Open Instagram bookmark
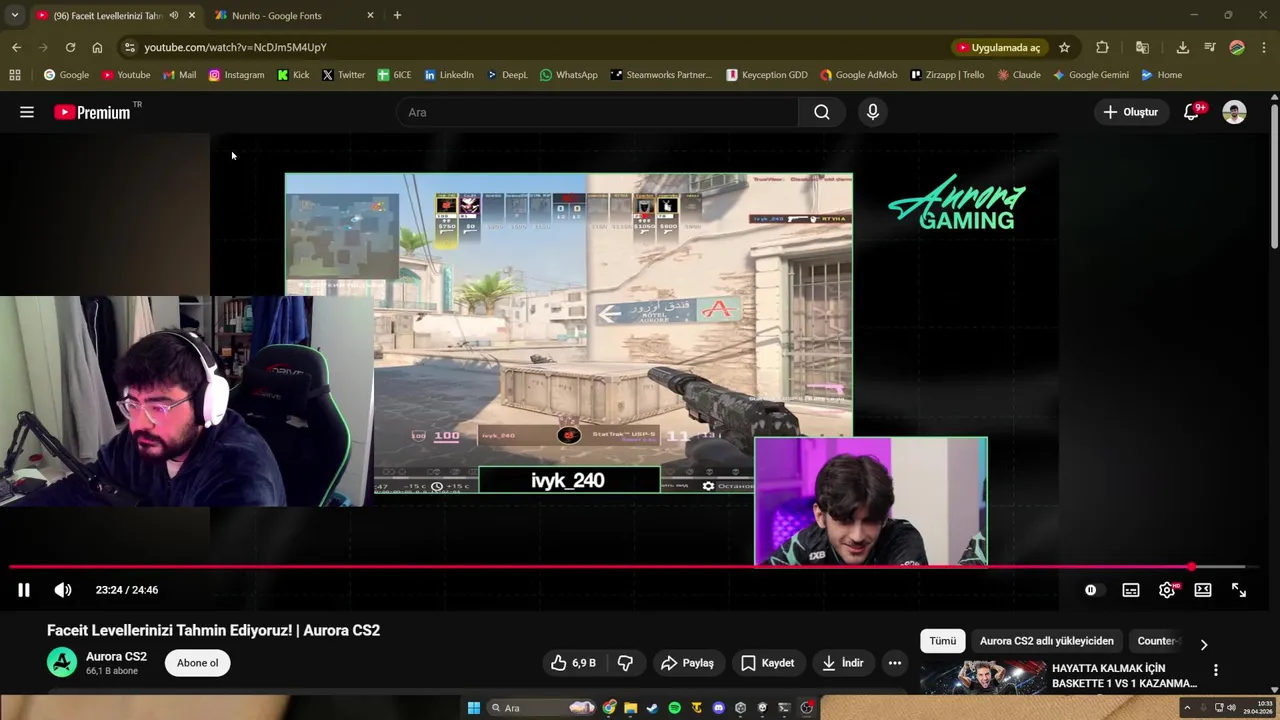This screenshot has width=1280, height=720. [x=236, y=75]
